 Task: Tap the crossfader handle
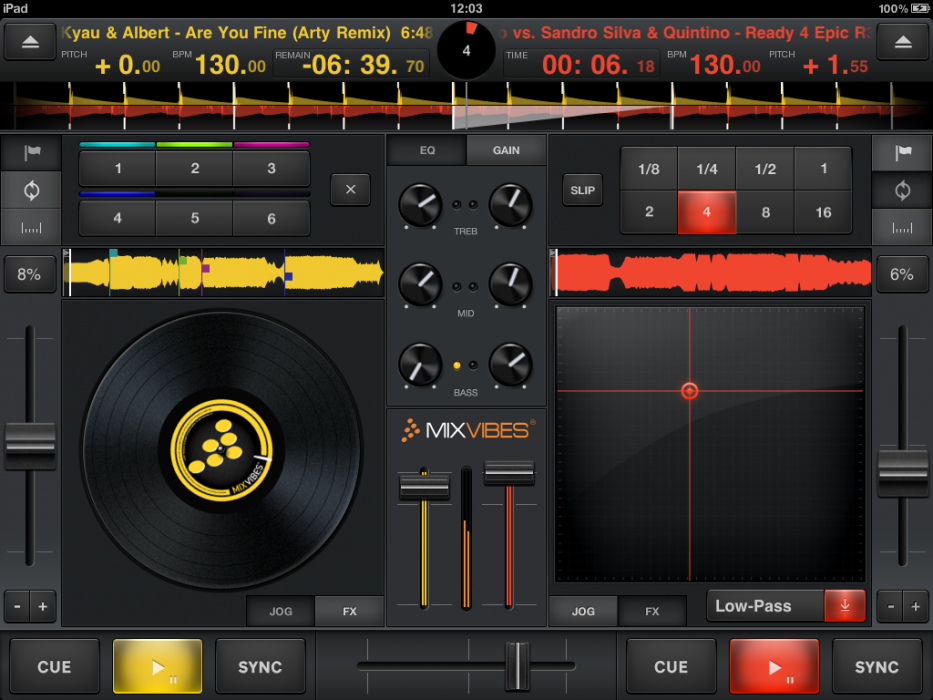pos(517,666)
